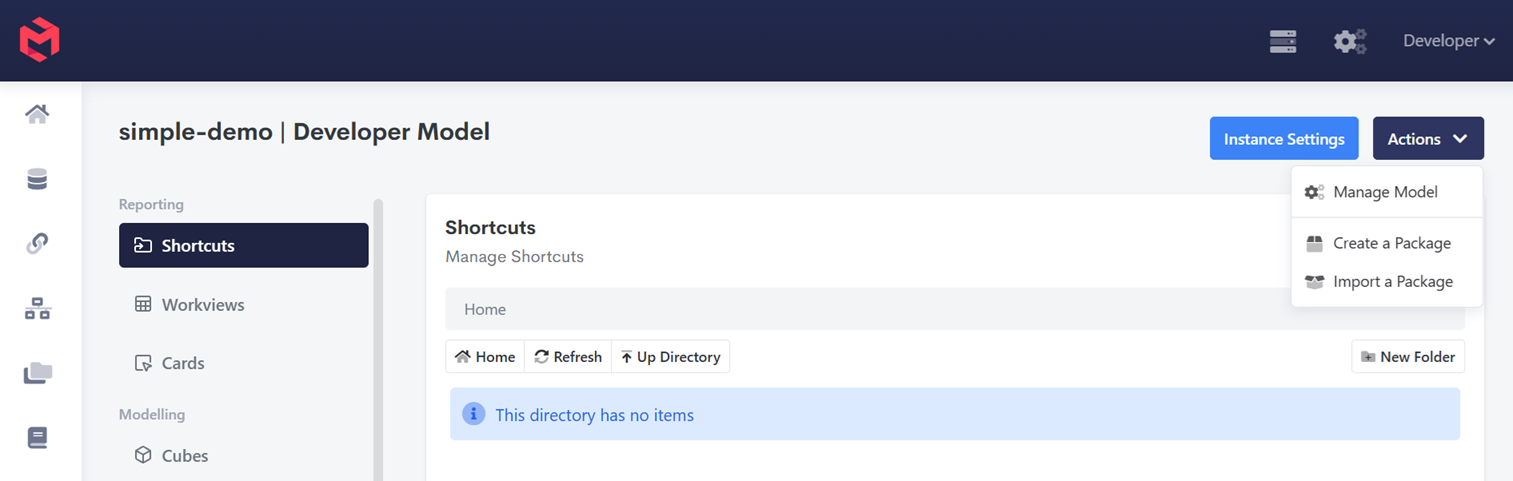The height and width of the screenshot is (481, 1513).
Task: Refresh the shortcuts directory listing
Action: click(x=568, y=357)
